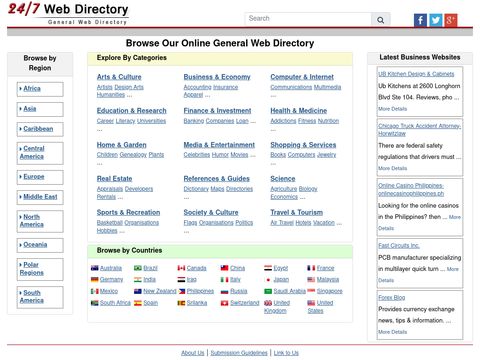The height and width of the screenshot is (360, 480).
Task: Click the Canada flag icon
Action: point(181,268)
